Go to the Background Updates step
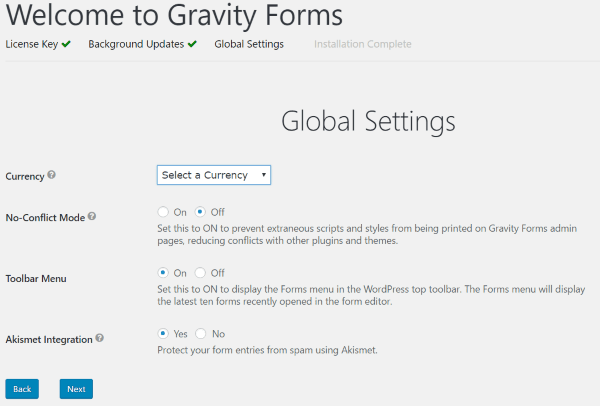This screenshot has height=406, width=600. point(136,44)
